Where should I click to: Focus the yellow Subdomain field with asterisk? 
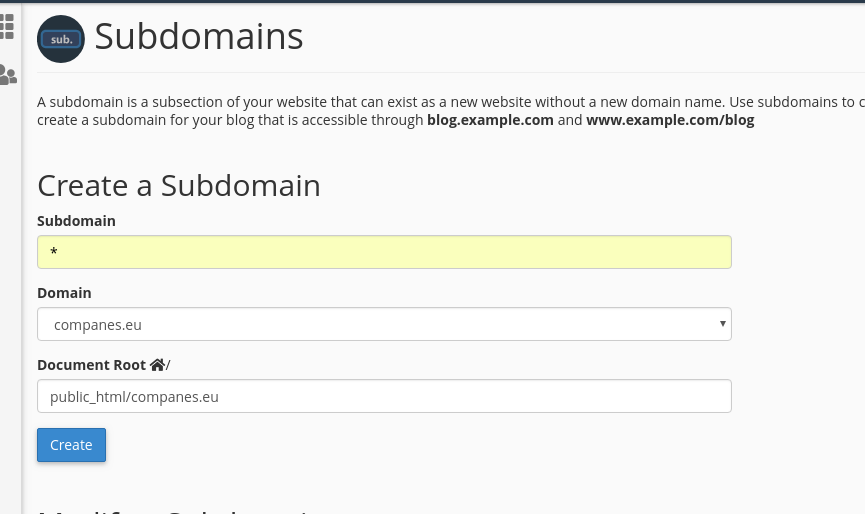click(384, 252)
